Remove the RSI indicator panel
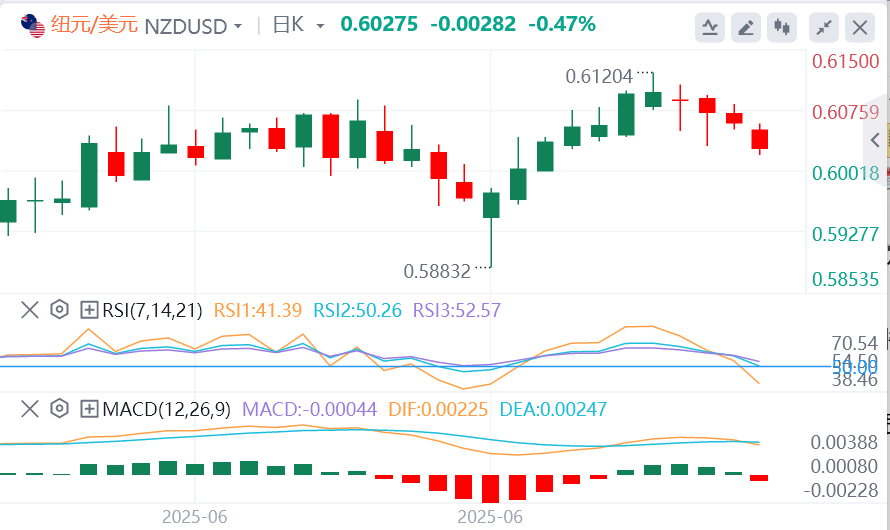This screenshot has height=530, width=890. (30, 310)
